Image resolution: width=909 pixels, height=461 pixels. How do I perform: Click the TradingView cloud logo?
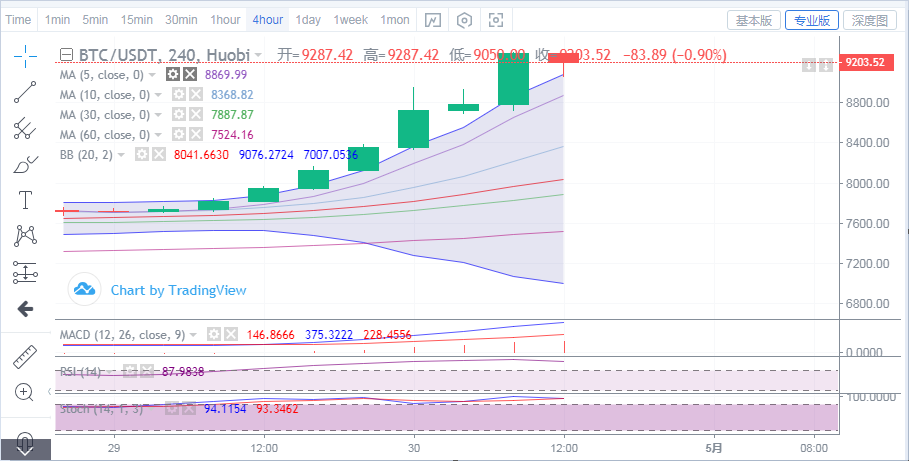85,289
